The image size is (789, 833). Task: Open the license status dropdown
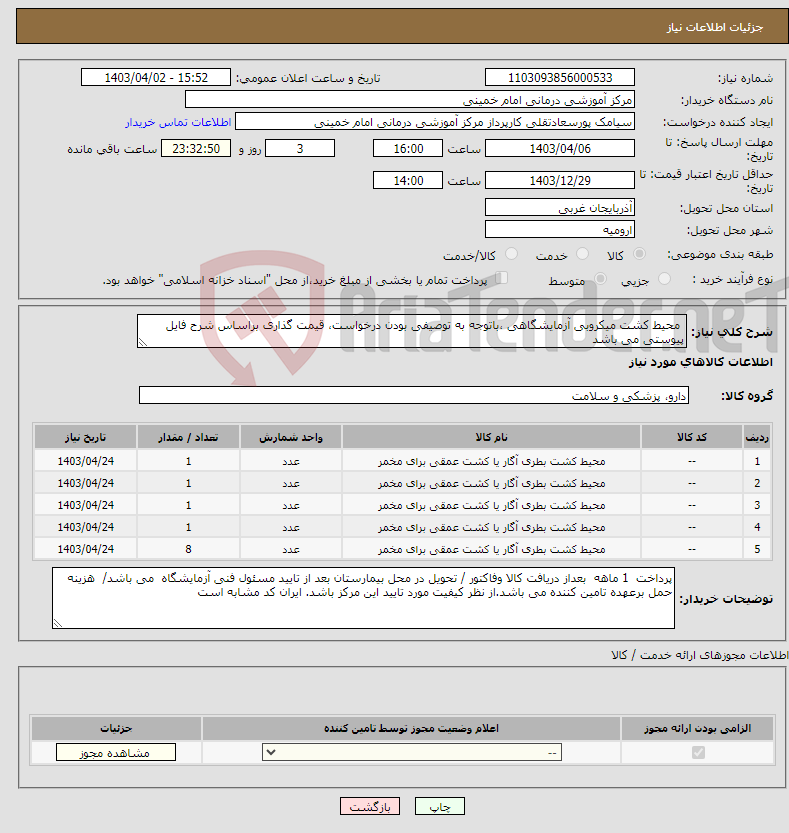click(x=412, y=752)
